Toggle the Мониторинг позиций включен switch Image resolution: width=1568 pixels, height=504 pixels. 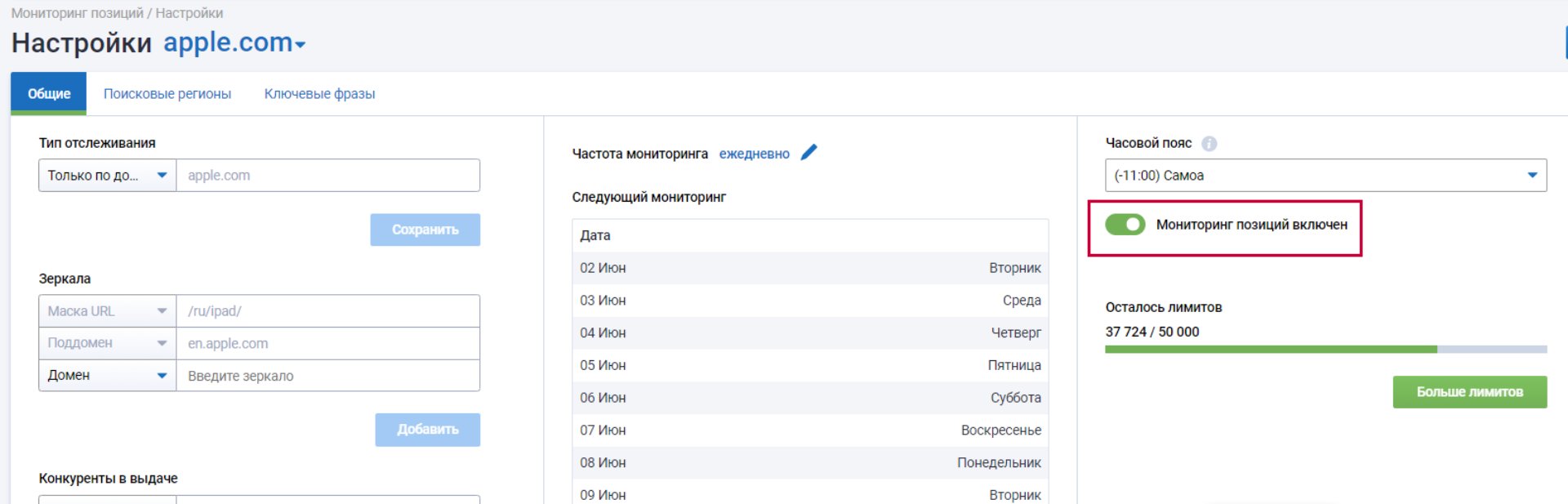[1125, 225]
